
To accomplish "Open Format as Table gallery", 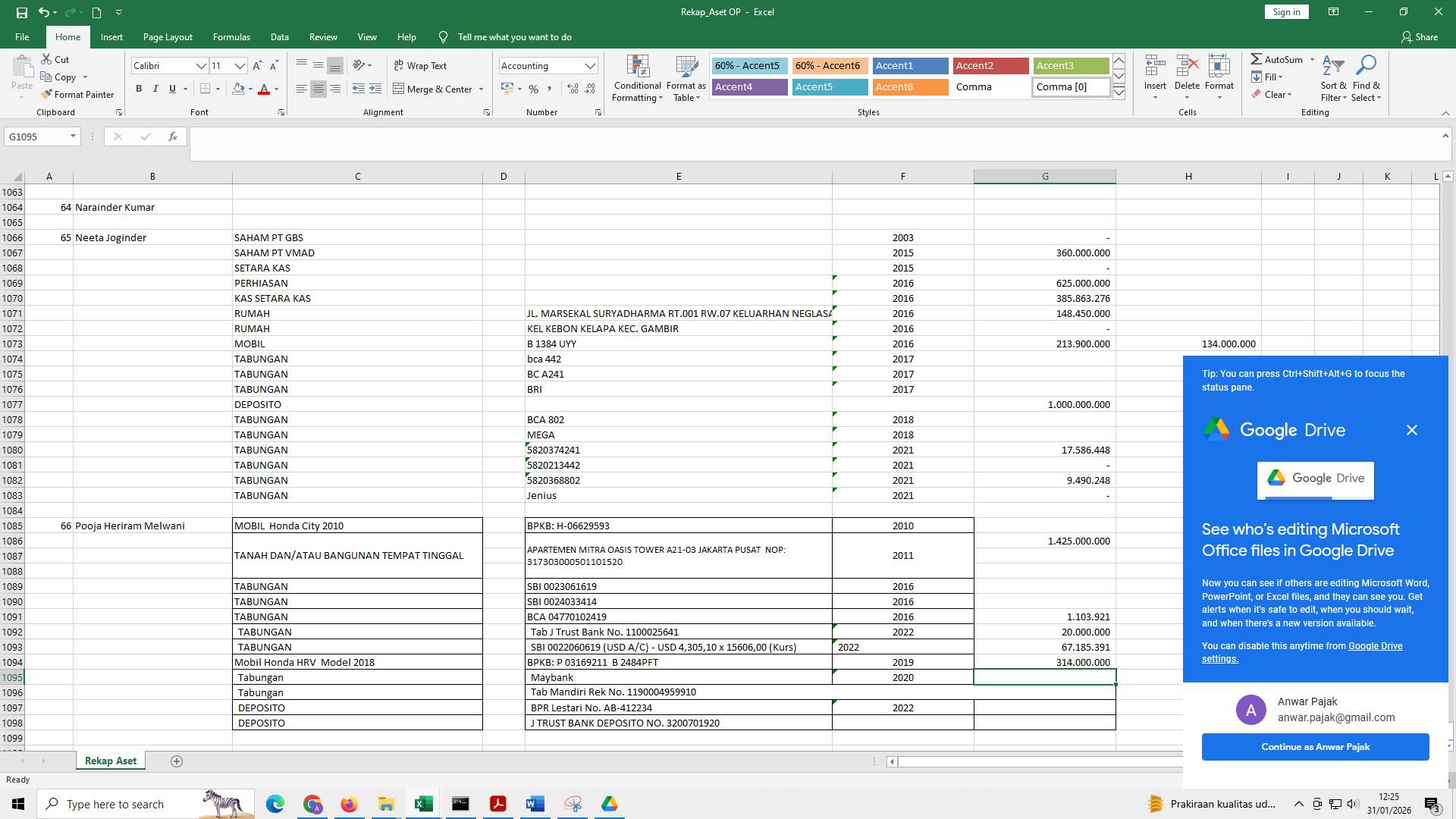I will point(686,79).
